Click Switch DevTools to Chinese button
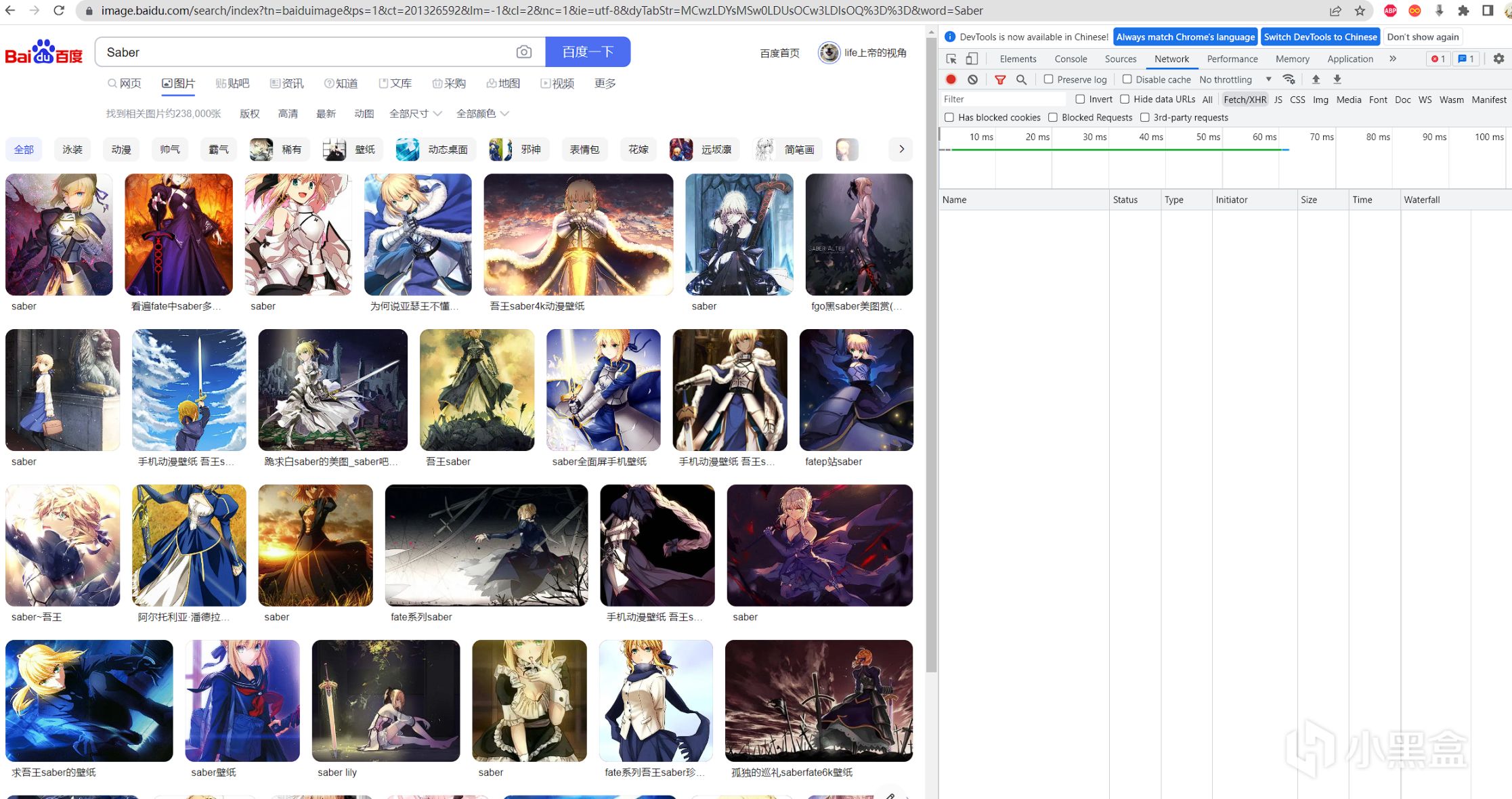 coord(1320,37)
